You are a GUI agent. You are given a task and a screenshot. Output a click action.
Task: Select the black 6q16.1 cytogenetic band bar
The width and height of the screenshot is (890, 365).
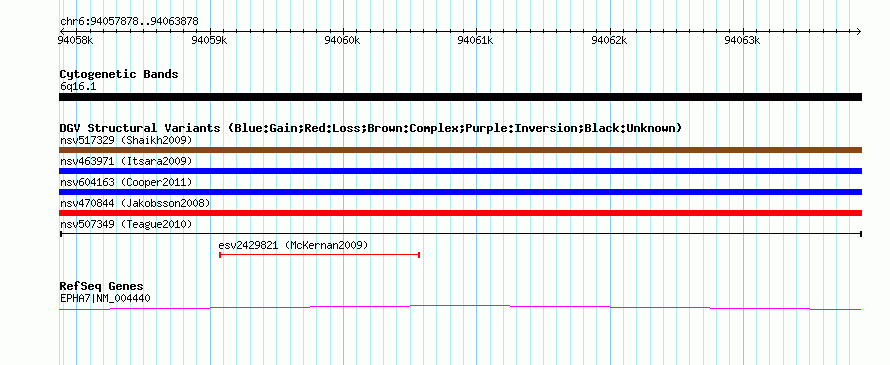click(x=460, y=97)
